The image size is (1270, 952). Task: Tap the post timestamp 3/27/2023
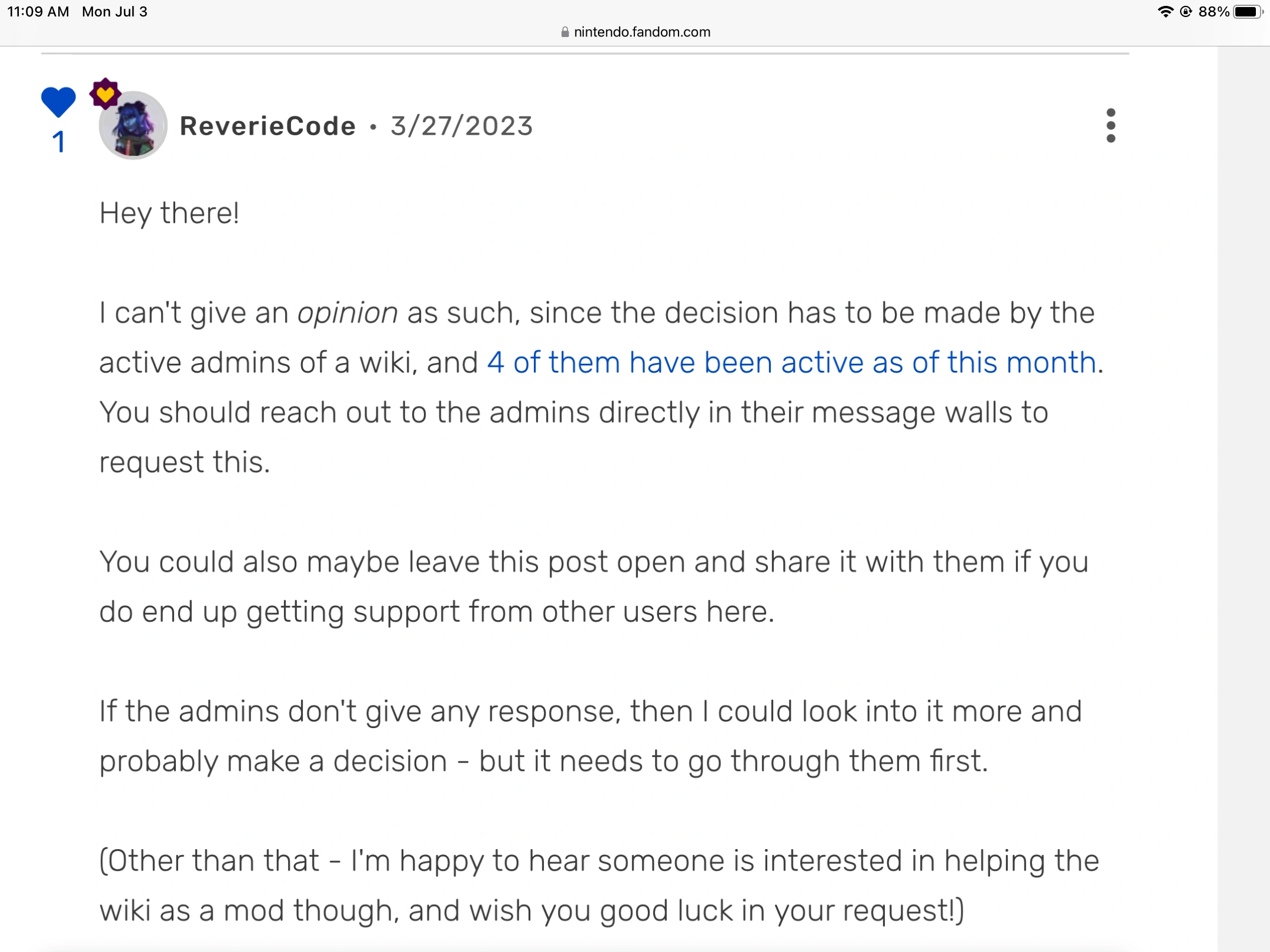[x=461, y=125]
